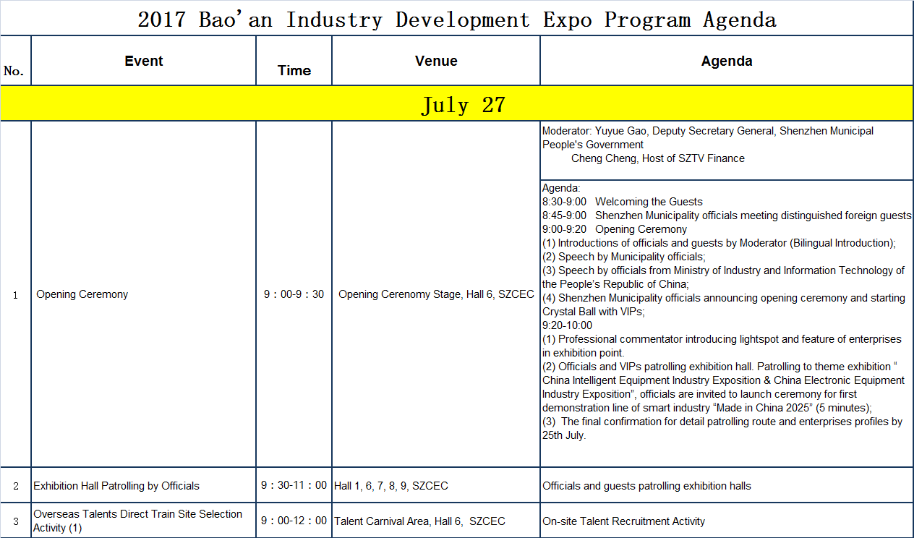Viewport: 915px width, 538px height.
Task: Click 'Opening Cerenomy Stage, Hall 6, SZCEC' venue cell
Action: tap(436, 294)
